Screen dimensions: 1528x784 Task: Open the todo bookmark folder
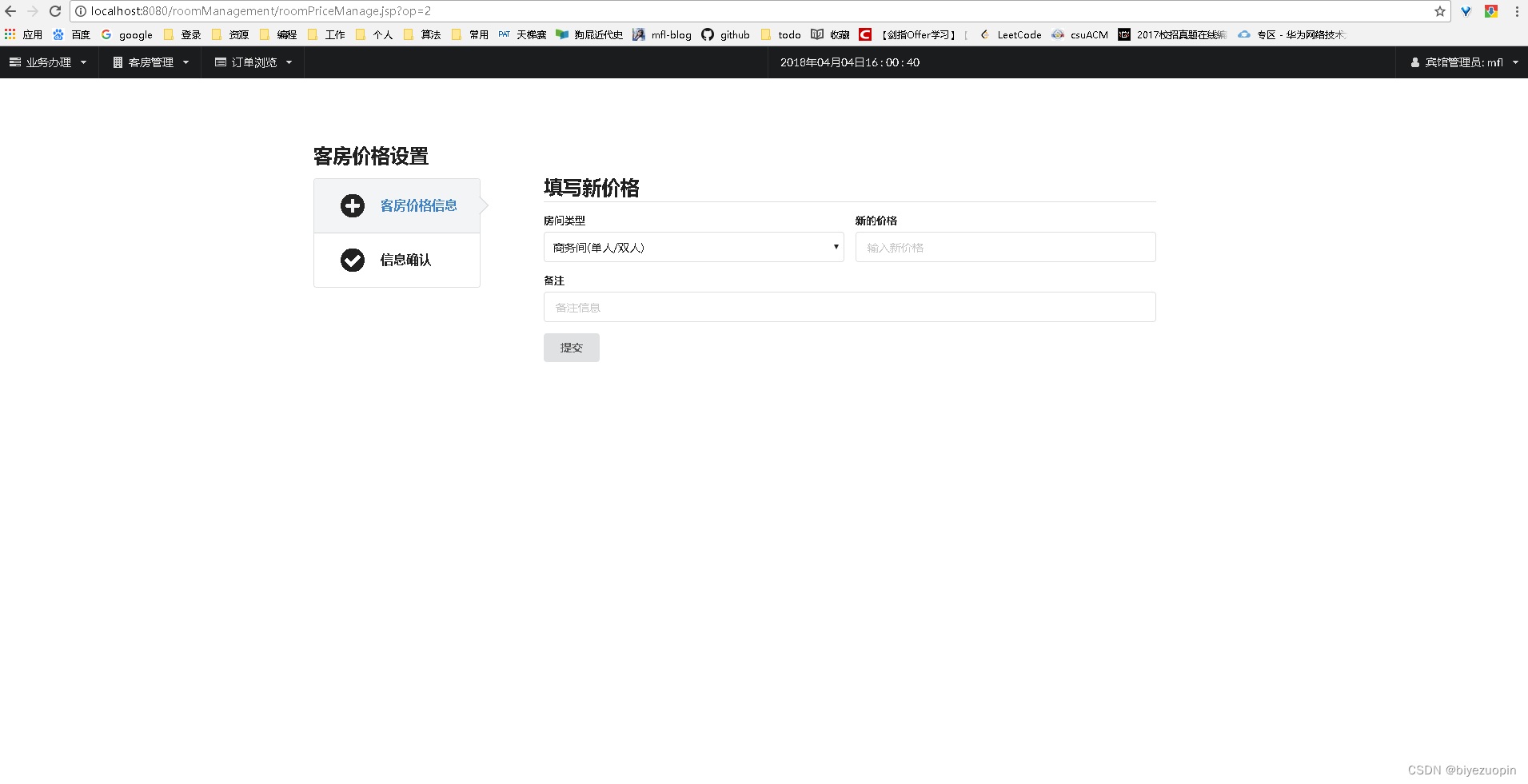point(780,34)
